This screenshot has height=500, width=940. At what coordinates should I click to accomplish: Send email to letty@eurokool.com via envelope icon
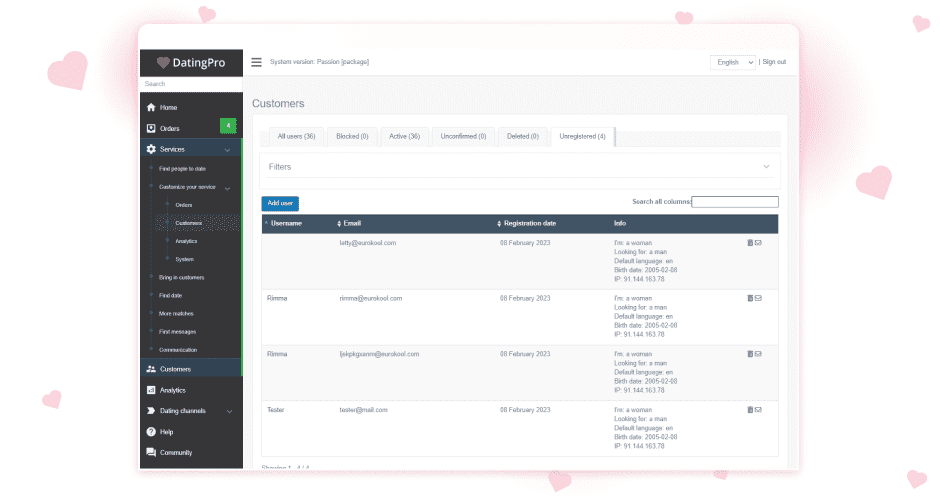pyautogui.click(x=758, y=243)
